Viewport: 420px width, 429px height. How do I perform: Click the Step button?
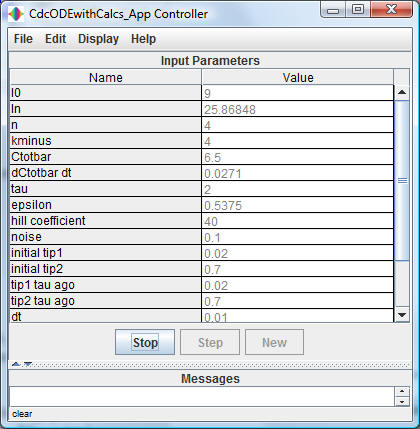tap(210, 342)
